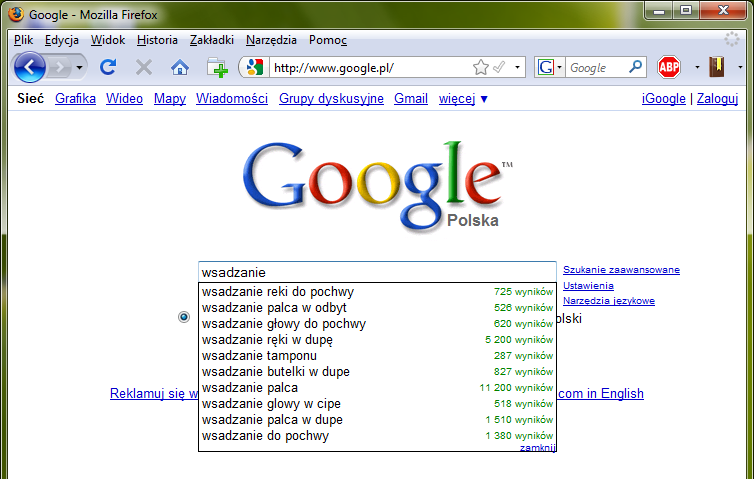Open the Grafika link
This screenshot has width=755, height=479.
pos(75,99)
